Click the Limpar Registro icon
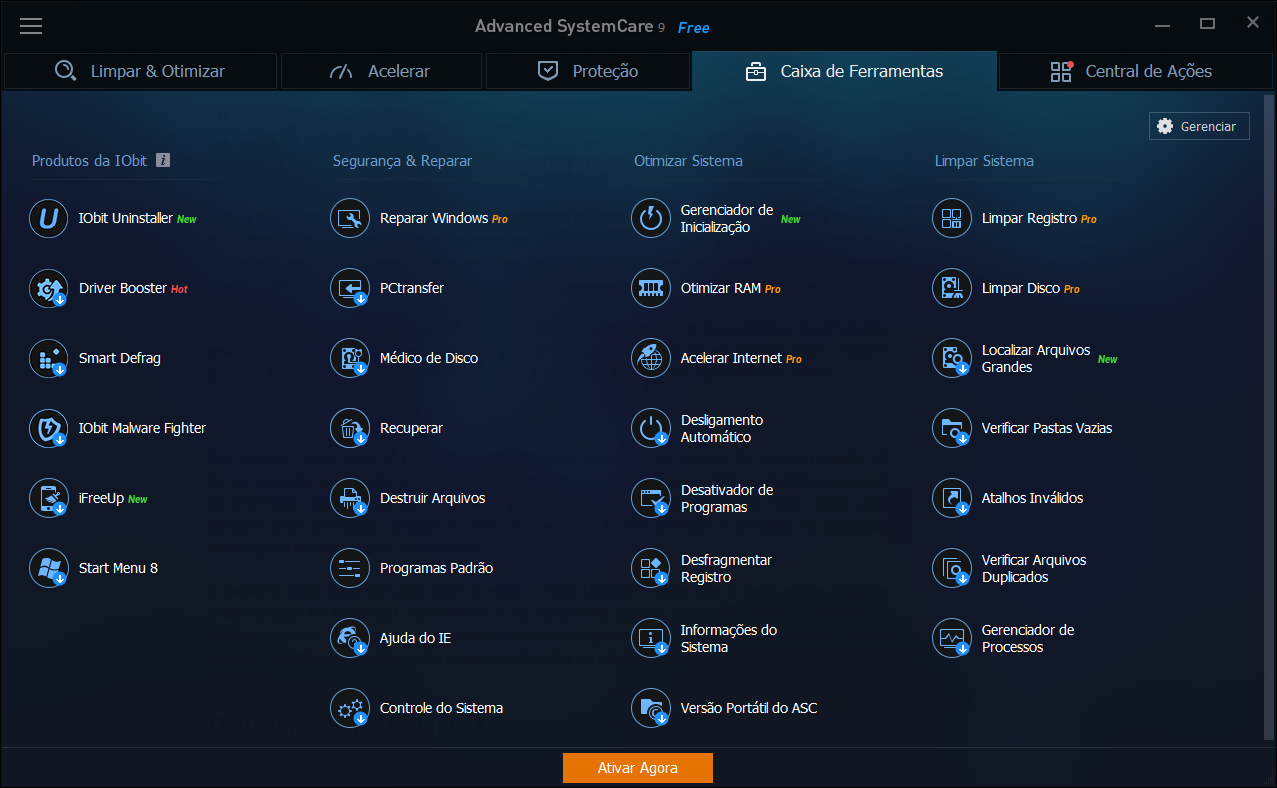The image size is (1277, 788). [x=952, y=218]
